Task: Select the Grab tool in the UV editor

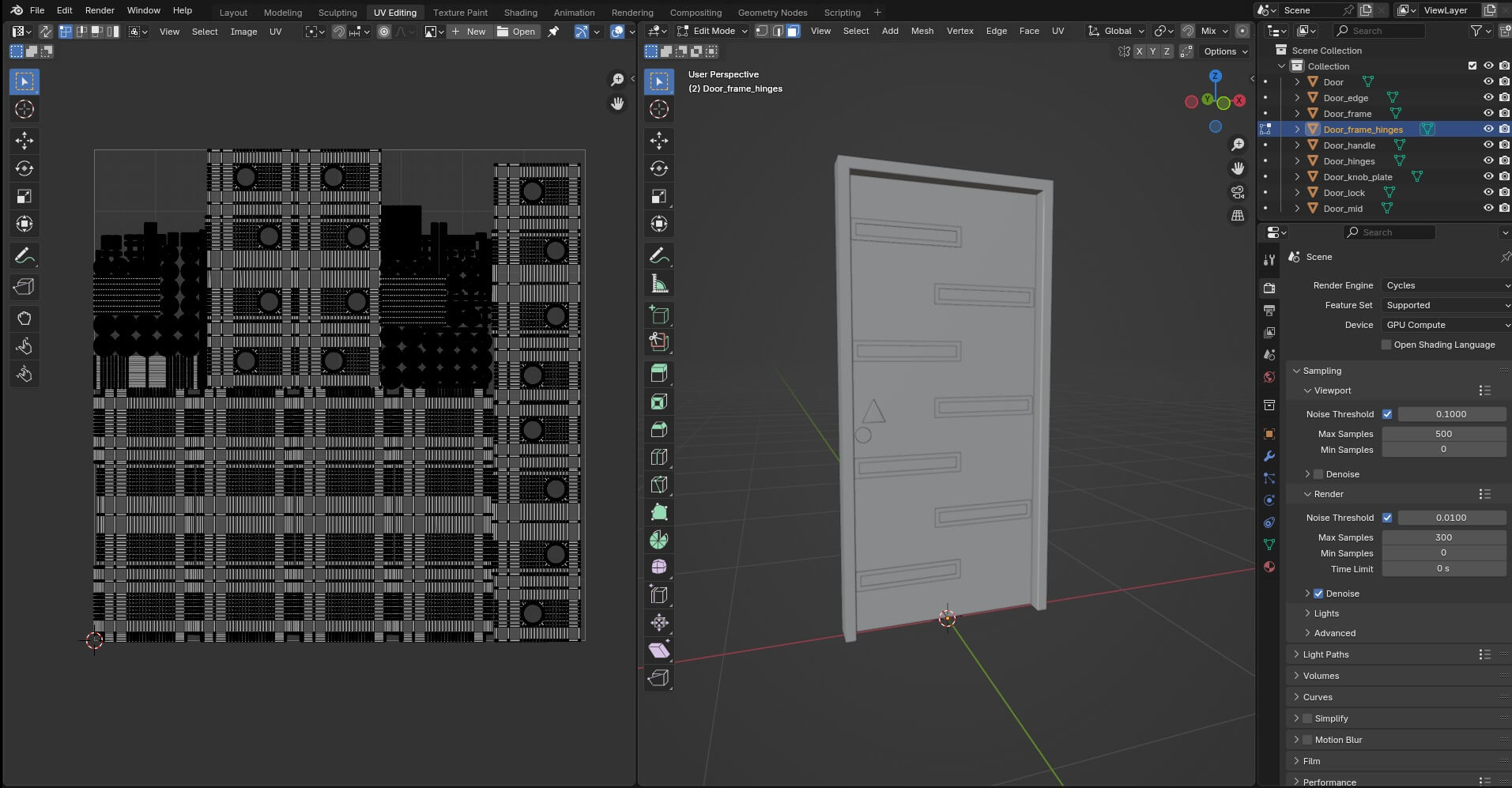Action: pos(25,319)
